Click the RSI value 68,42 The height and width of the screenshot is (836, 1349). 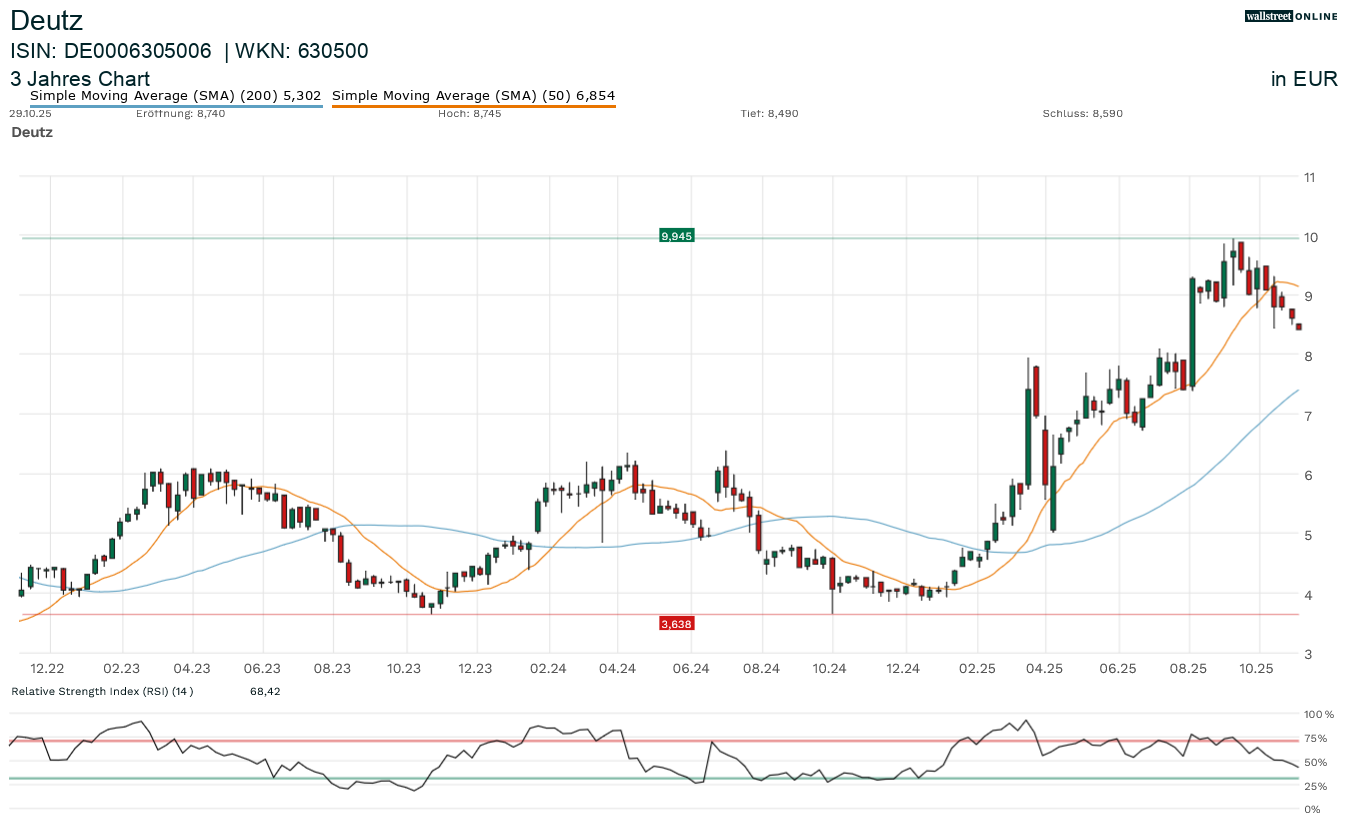265,691
